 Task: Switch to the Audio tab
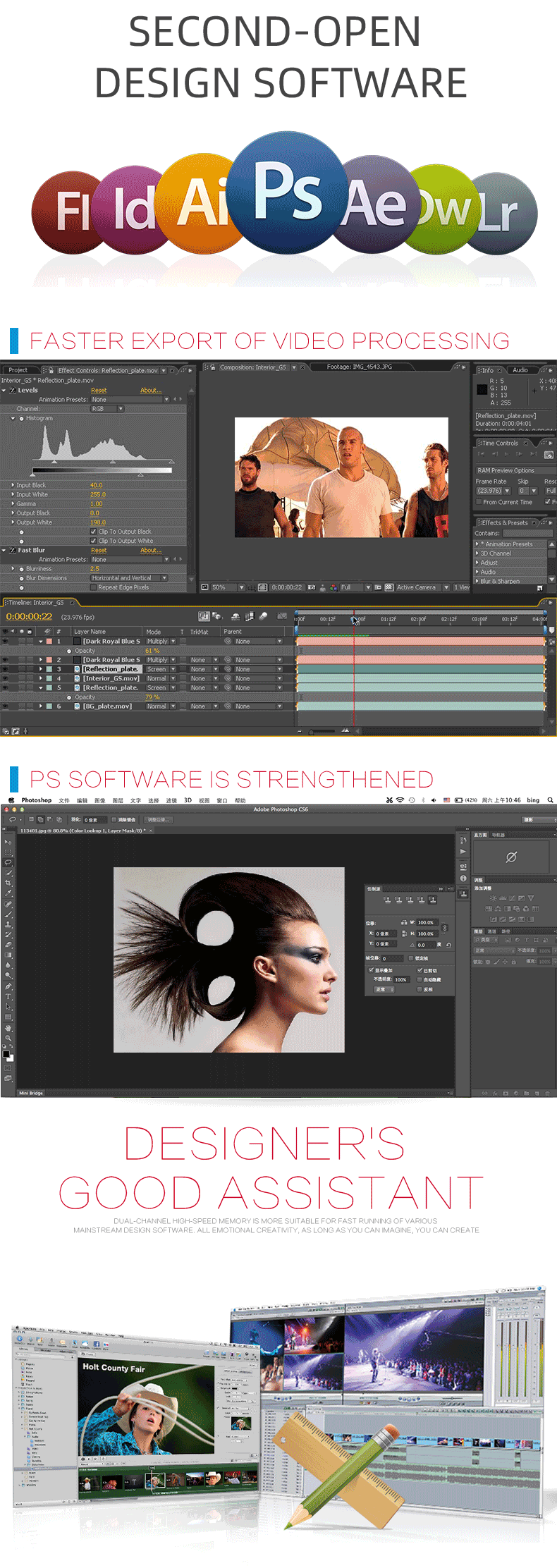tap(520, 369)
